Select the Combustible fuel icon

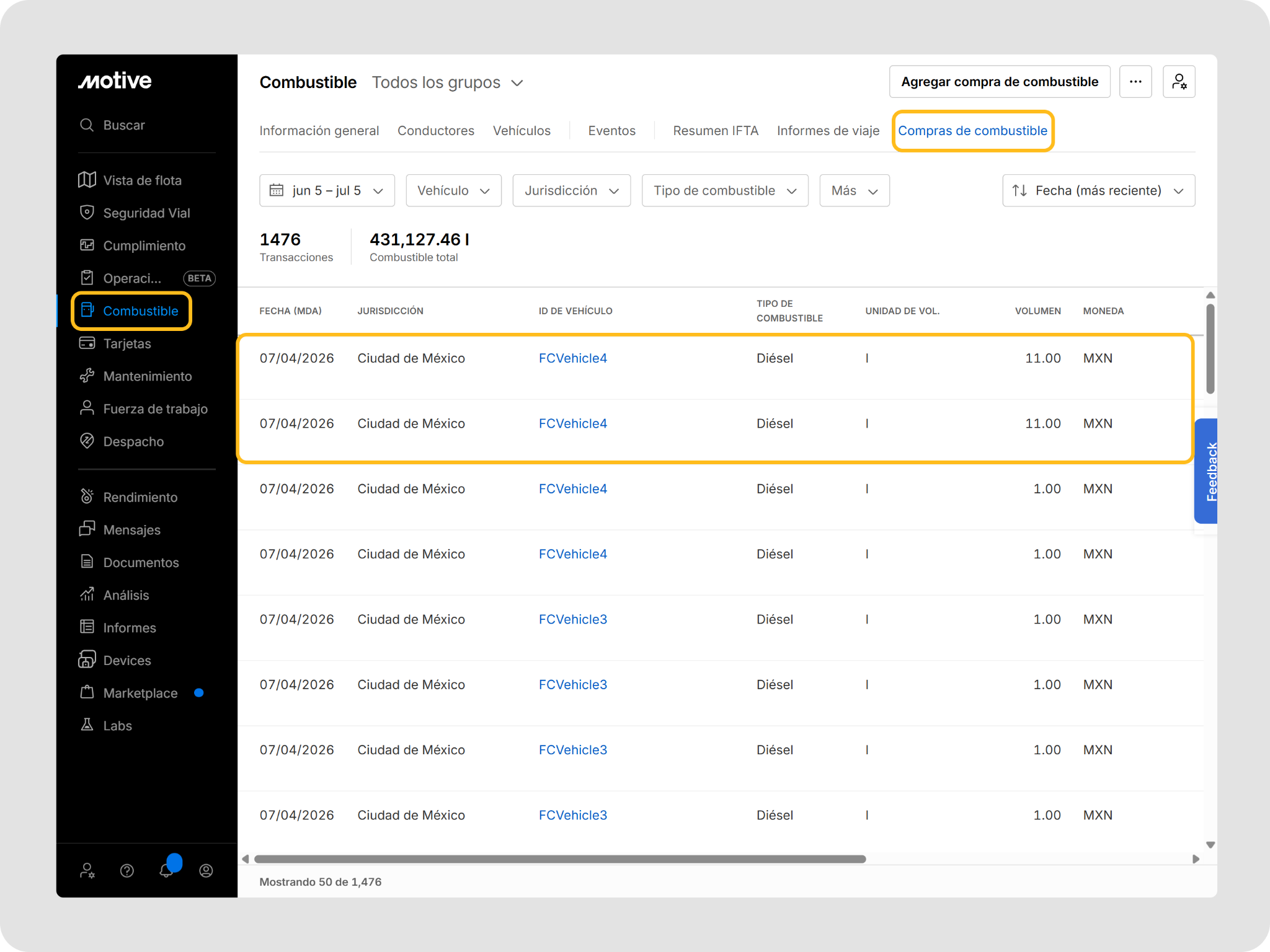[87, 311]
